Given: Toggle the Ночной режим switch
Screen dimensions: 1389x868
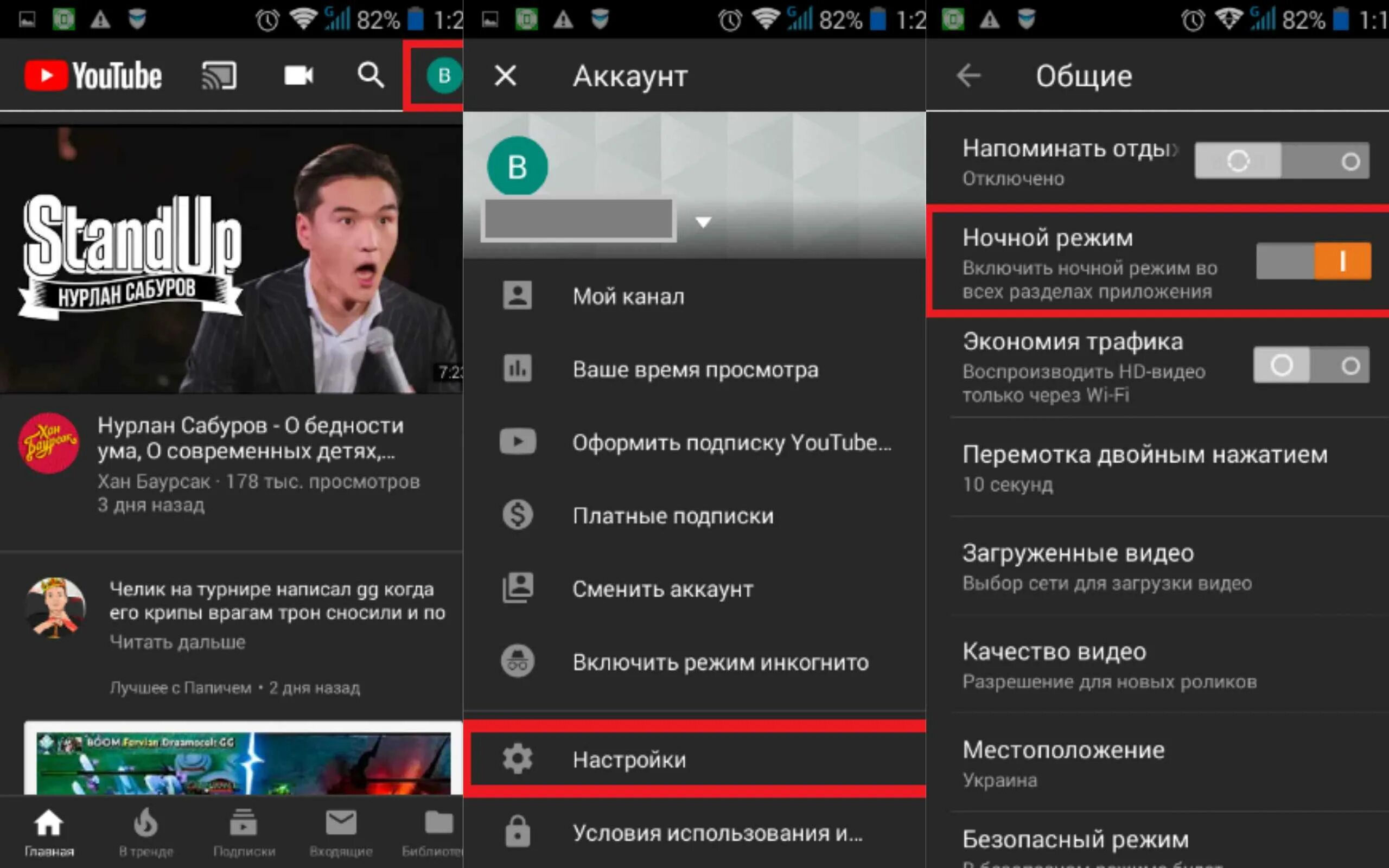Looking at the screenshot, I should 1313,261.
